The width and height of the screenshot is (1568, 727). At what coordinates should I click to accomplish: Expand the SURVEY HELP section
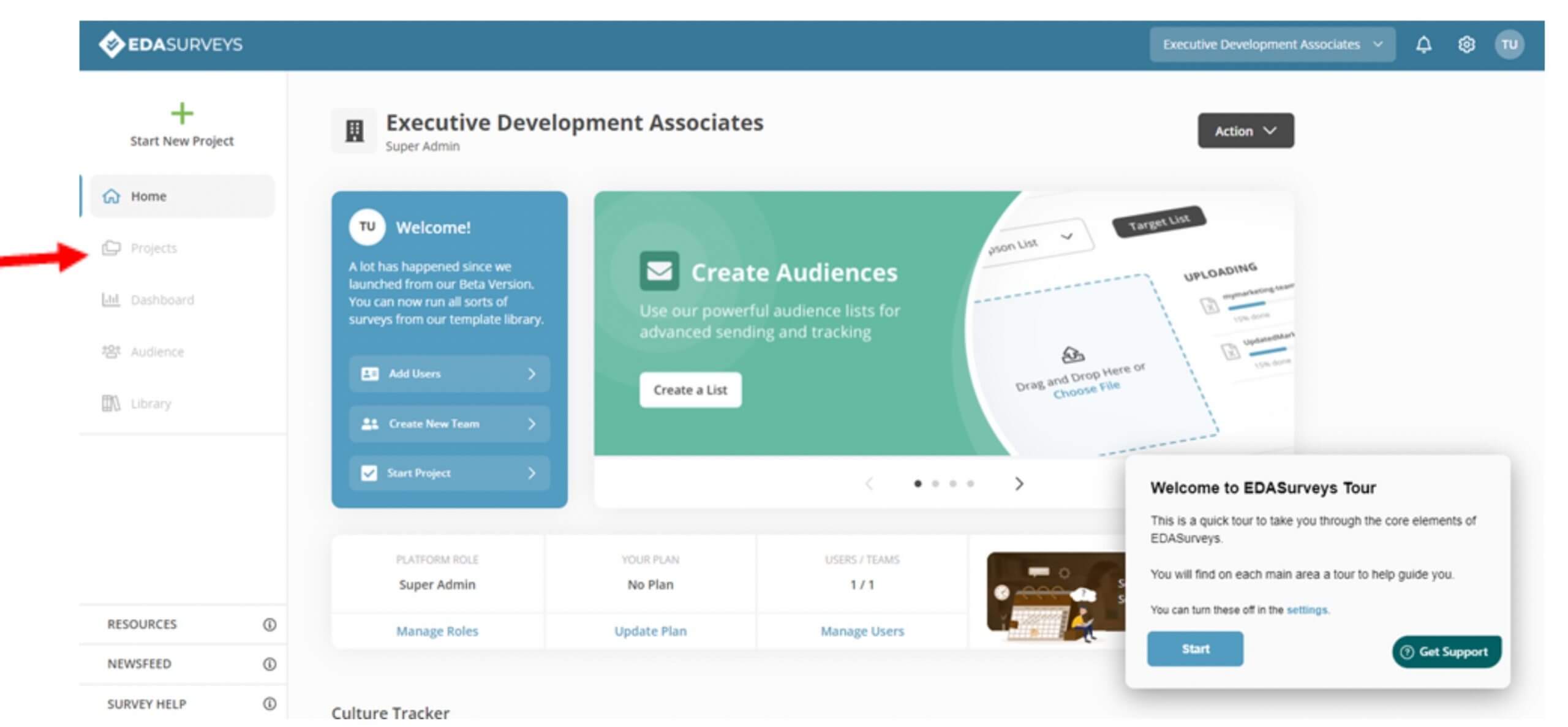(x=183, y=704)
